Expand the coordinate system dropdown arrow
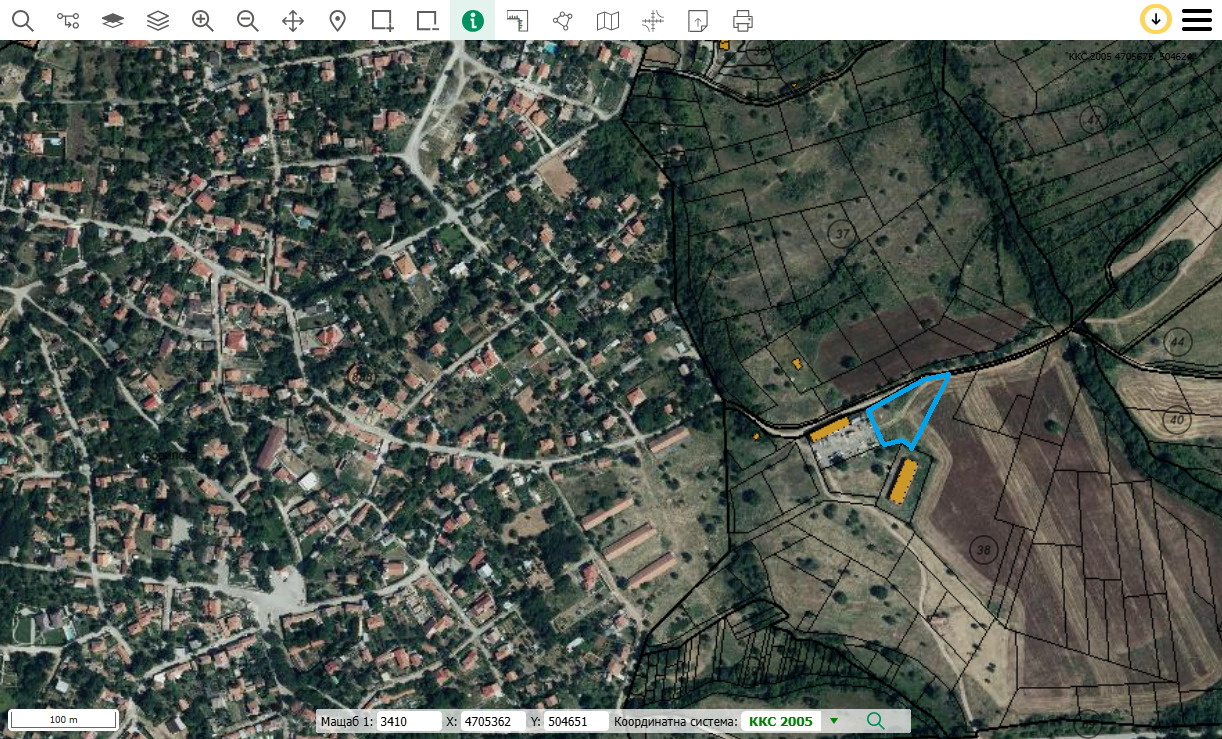 [x=834, y=721]
